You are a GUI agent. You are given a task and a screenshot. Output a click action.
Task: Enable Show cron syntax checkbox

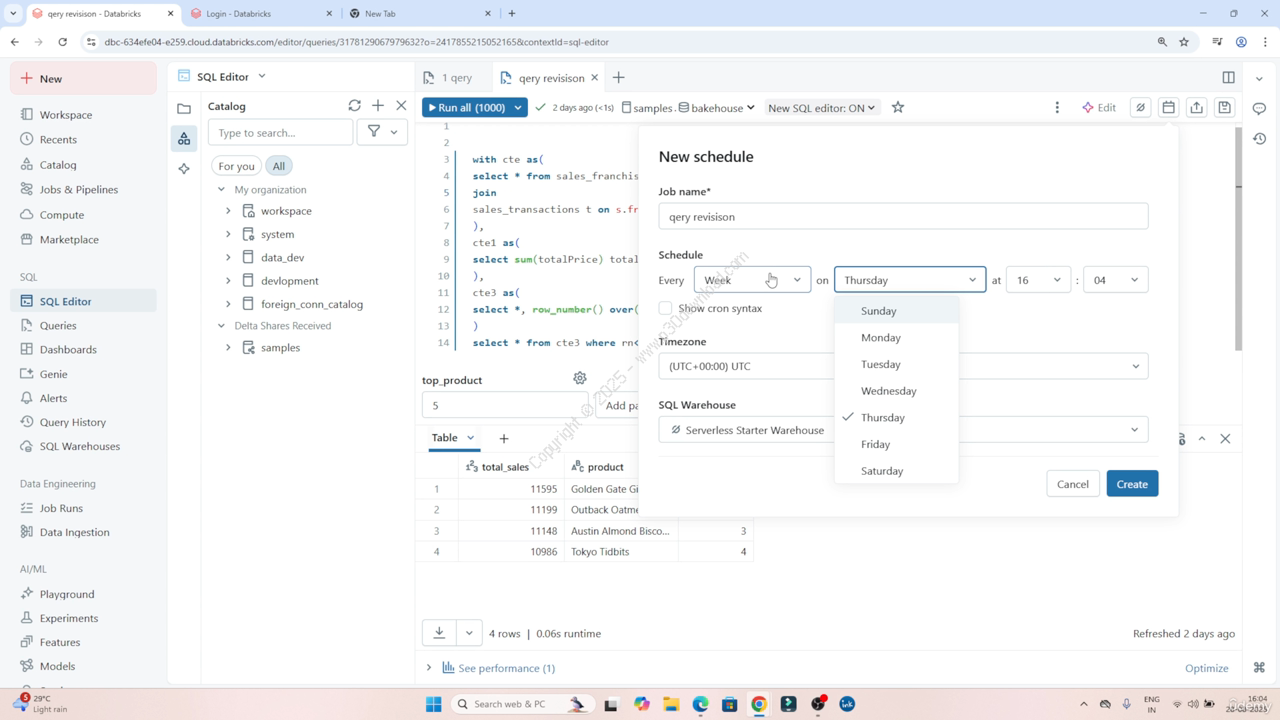tap(666, 308)
